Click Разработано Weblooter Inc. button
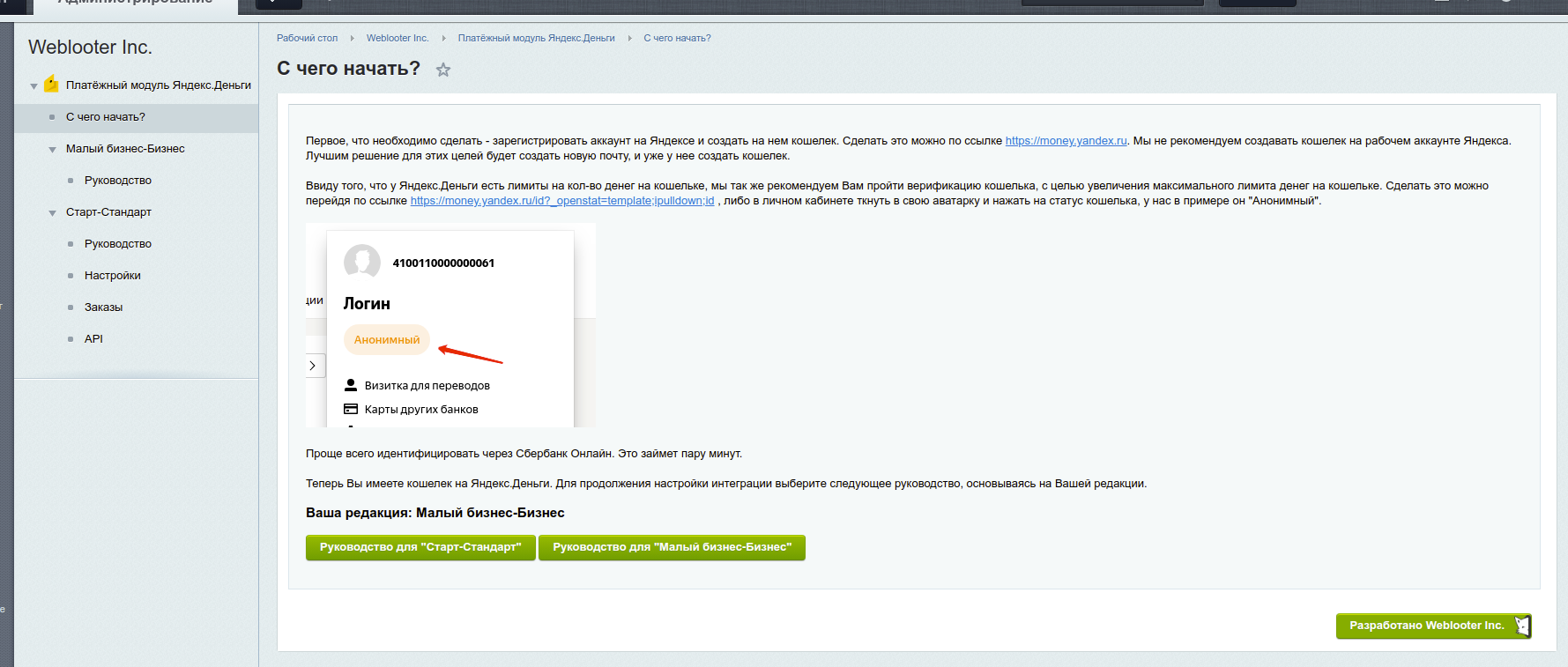The height and width of the screenshot is (667, 1568). pos(1434,626)
